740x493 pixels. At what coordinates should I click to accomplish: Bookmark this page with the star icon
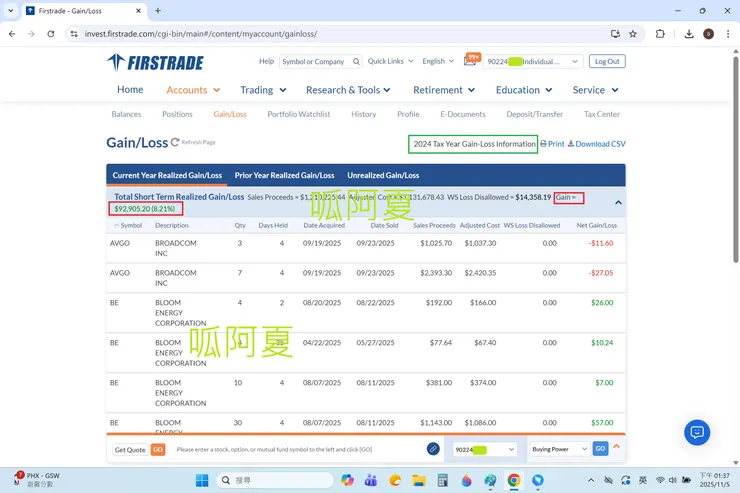coord(633,34)
